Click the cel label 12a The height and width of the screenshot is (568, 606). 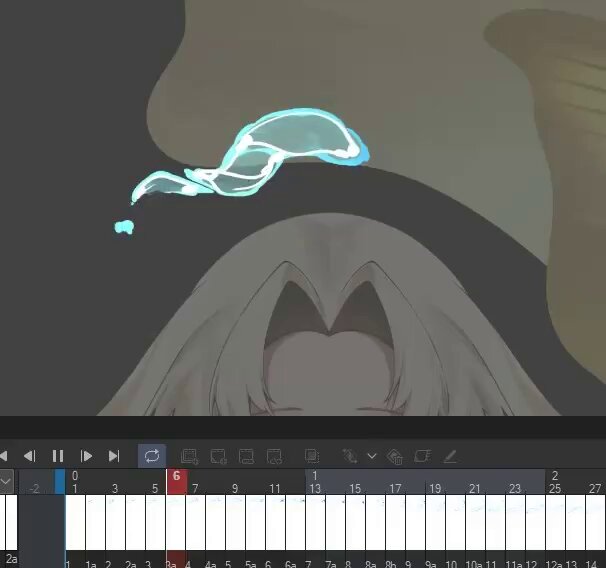pyautogui.click(x=553, y=564)
